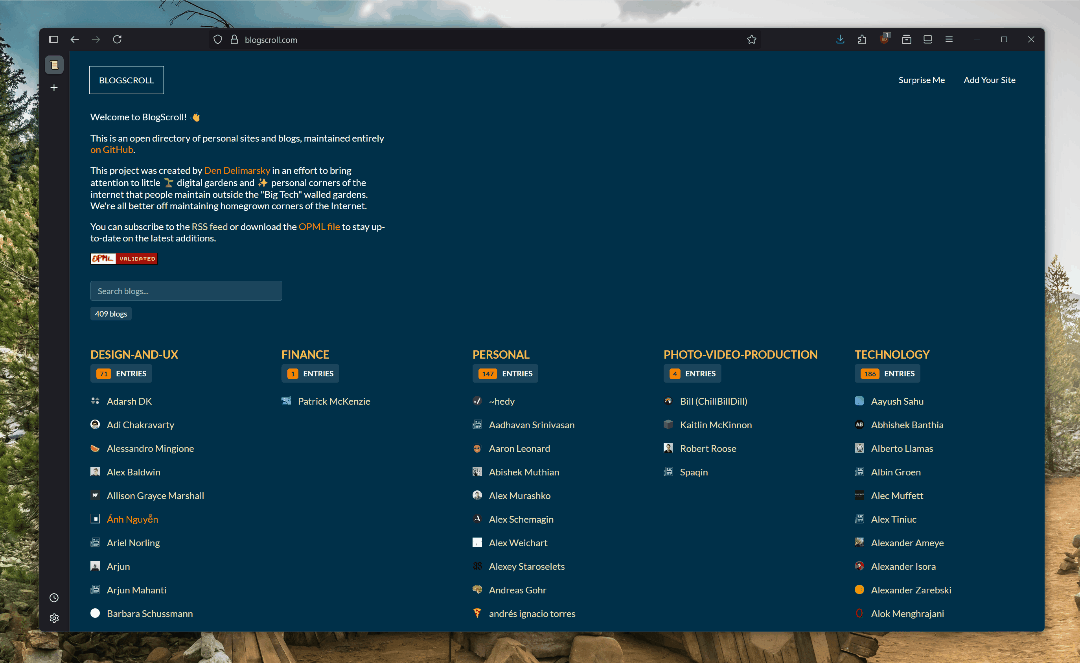Open Alex Murashko's blog
The height and width of the screenshot is (663, 1080).
coord(519,495)
